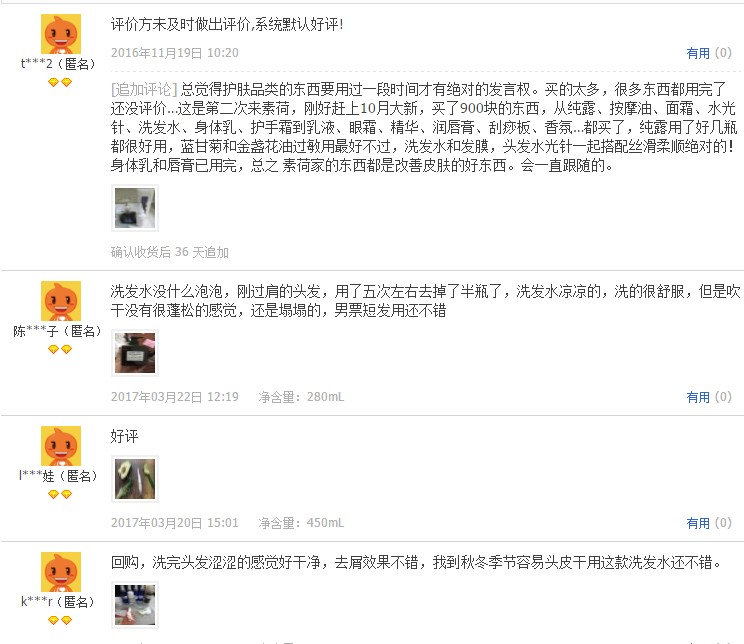744x644 pixels.
Task: Open the photo under the 好评 review
Action: pyautogui.click(x=135, y=479)
